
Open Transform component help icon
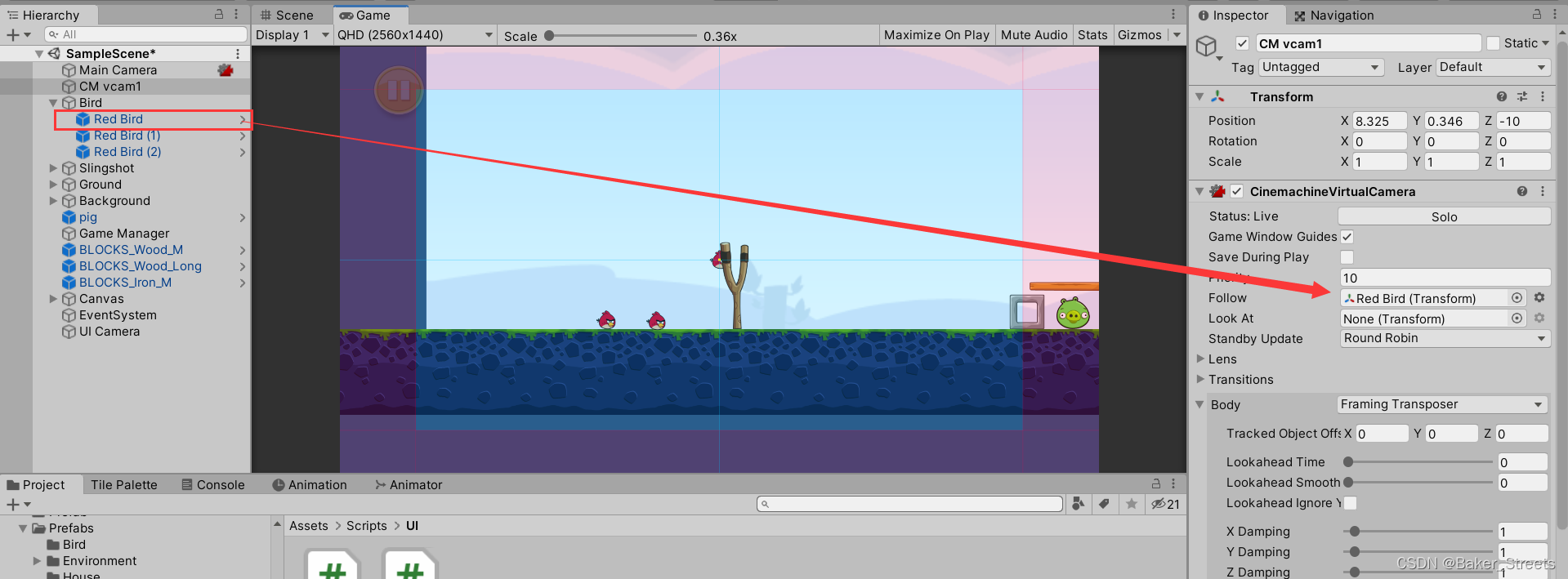(1502, 96)
